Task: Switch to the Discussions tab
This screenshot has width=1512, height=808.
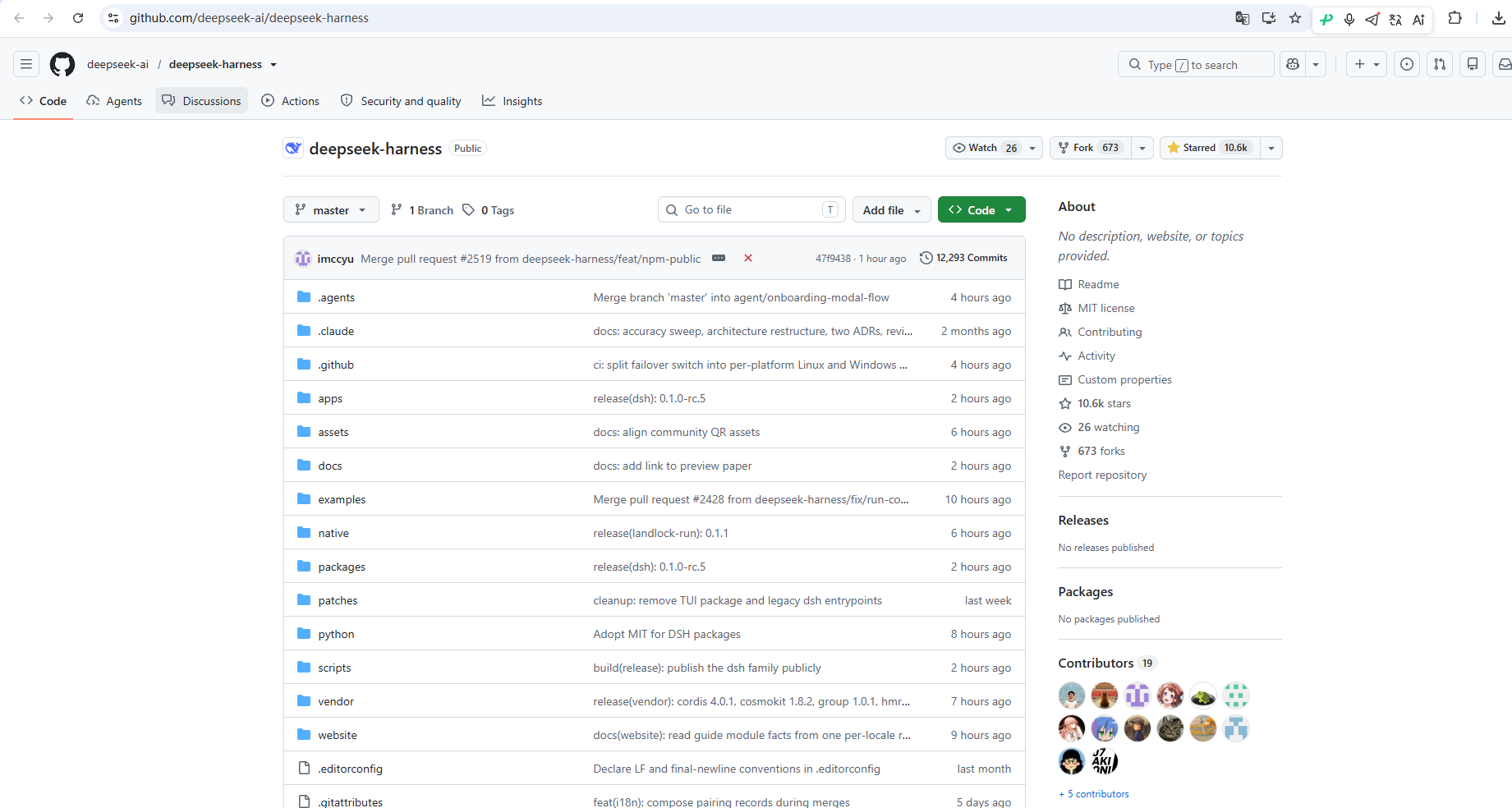Action: pyautogui.click(x=201, y=100)
